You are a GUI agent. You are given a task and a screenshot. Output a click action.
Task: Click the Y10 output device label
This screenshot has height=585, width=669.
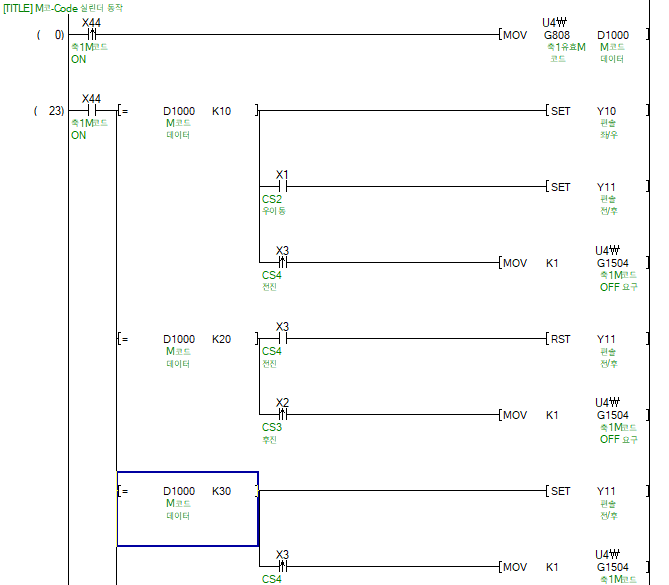coord(606,111)
